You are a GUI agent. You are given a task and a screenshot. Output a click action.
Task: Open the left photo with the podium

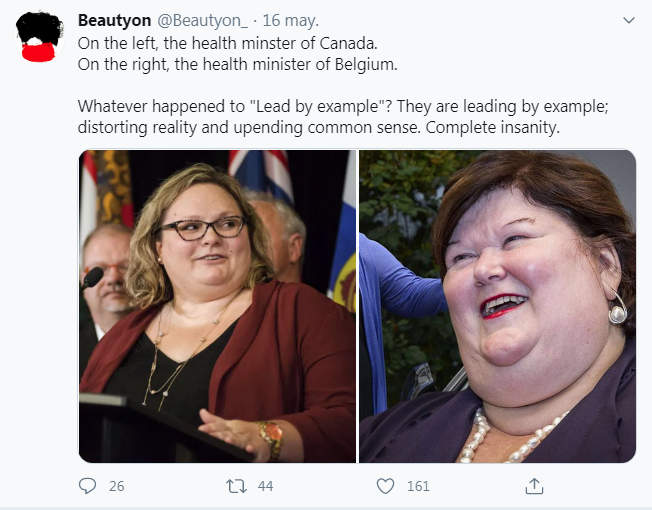[x=217, y=306]
